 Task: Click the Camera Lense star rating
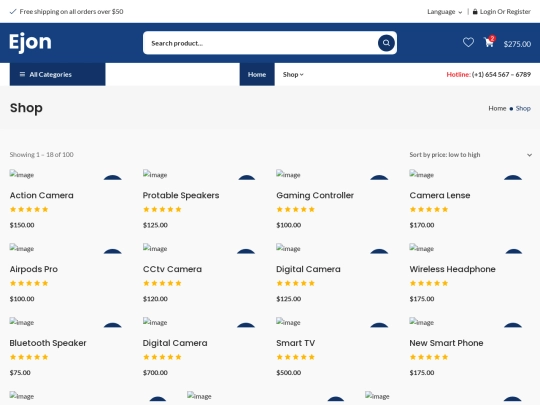pyautogui.click(x=429, y=209)
